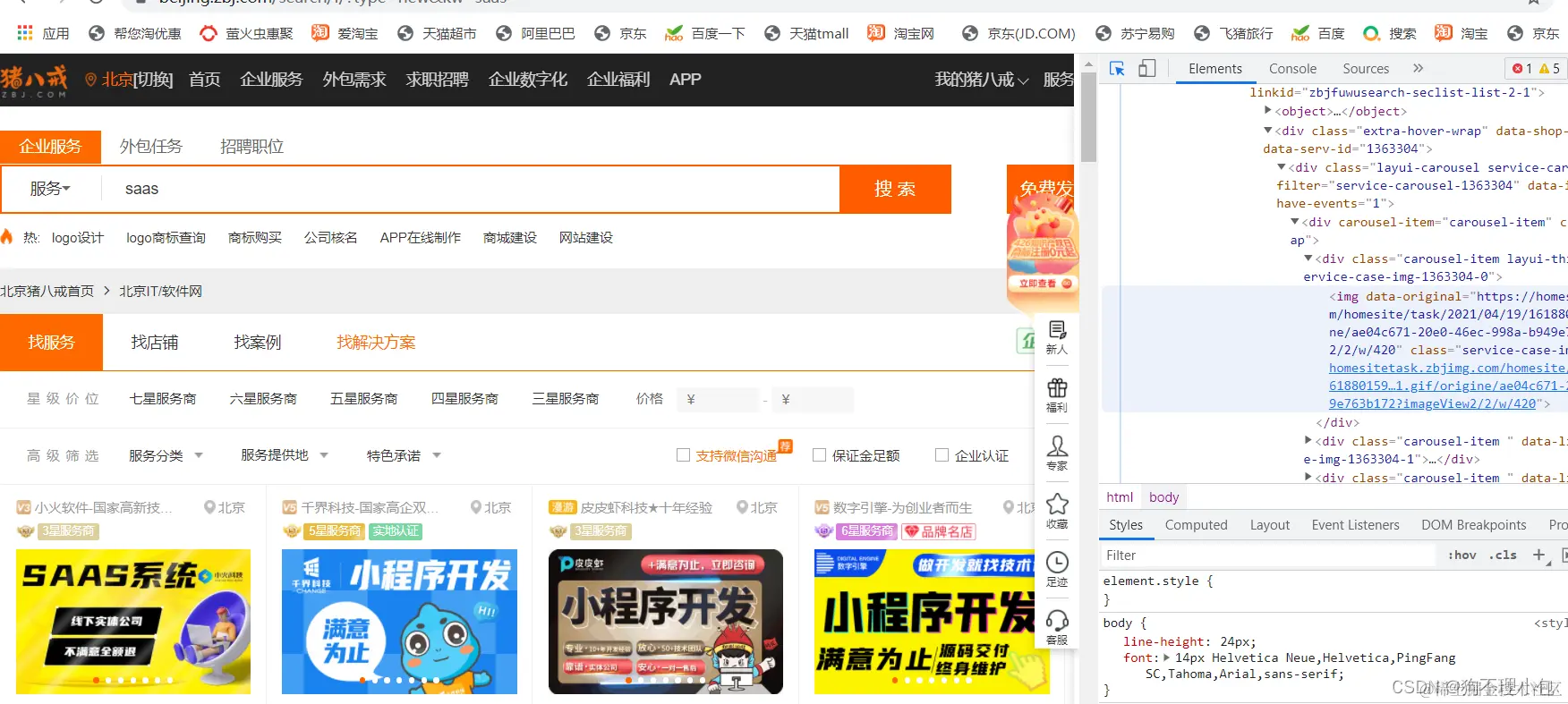Select the body breadcrumb in DevTools

(x=1163, y=496)
